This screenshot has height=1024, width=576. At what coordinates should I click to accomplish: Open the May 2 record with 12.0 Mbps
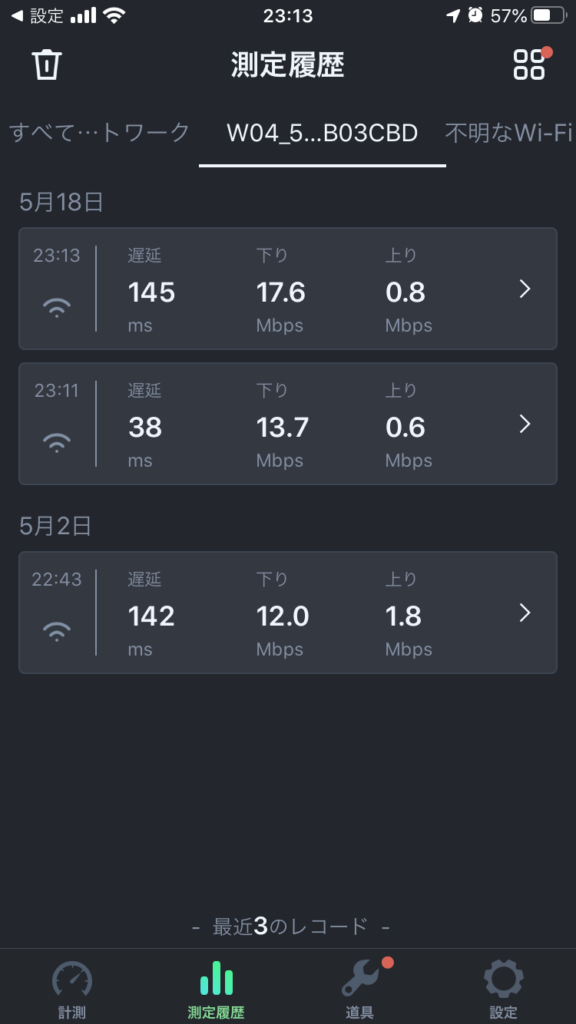[287, 612]
